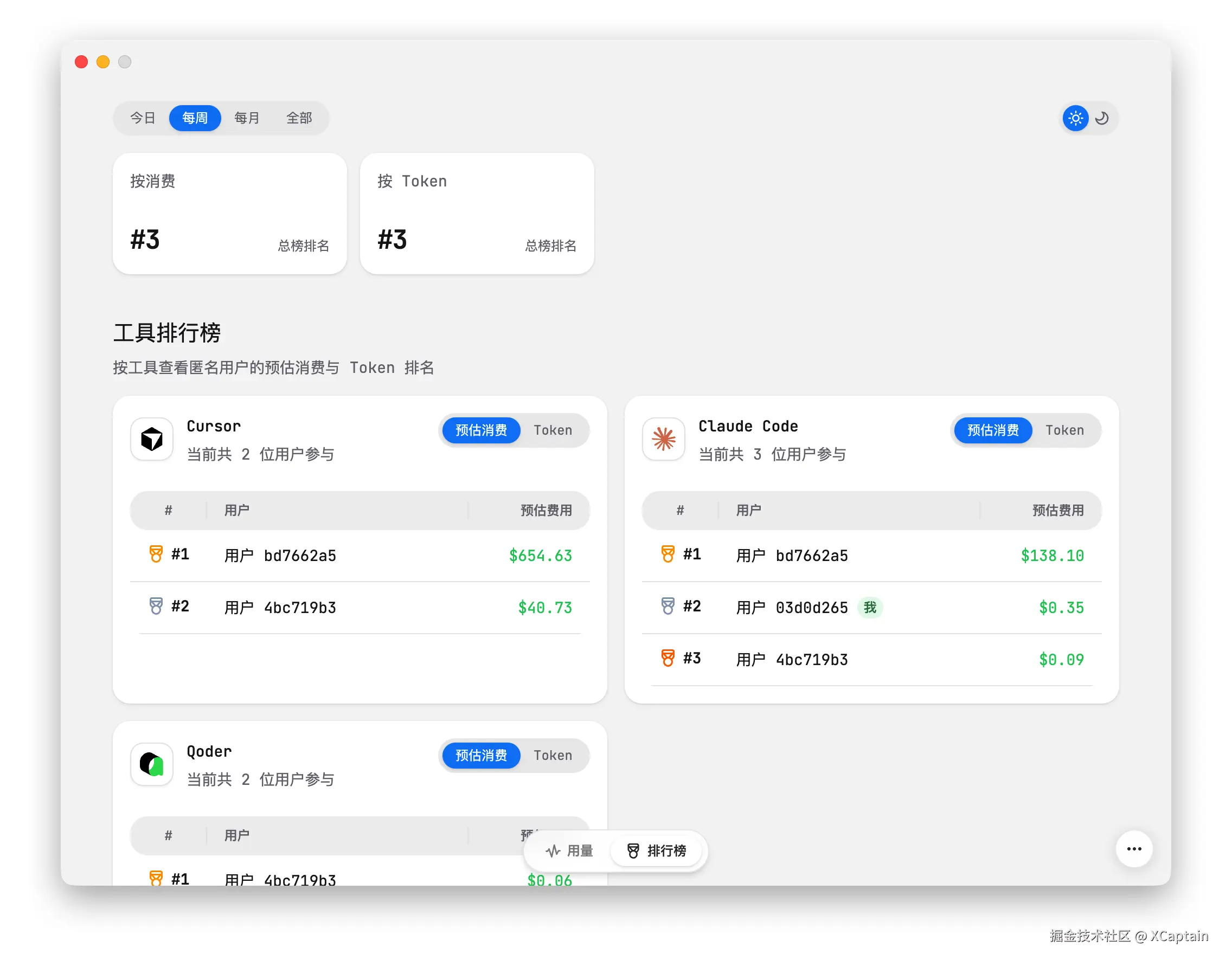Click the $40.73 cost value

pyautogui.click(x=545, y=608)
